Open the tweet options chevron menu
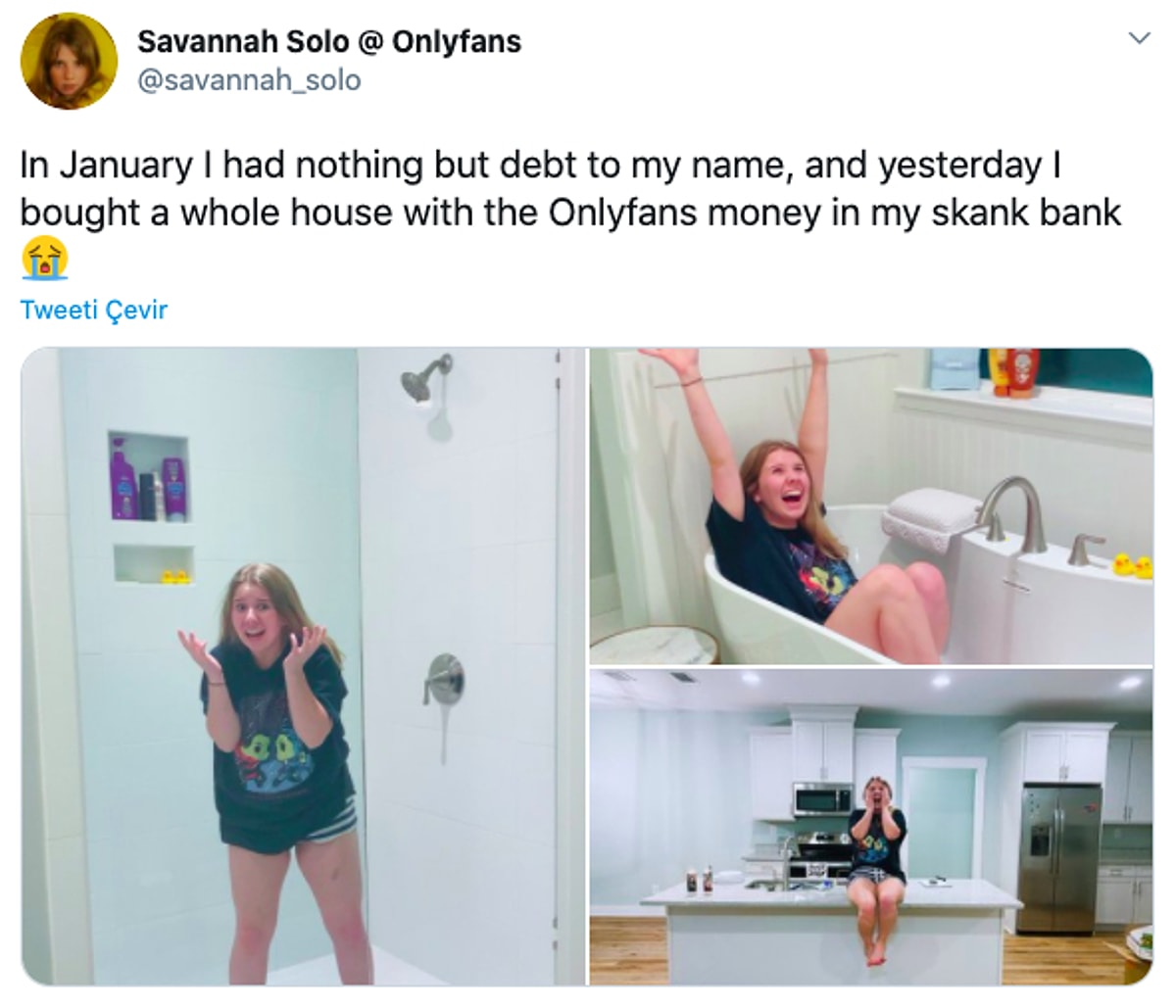The image size is (1176, 1008). 1138,39
